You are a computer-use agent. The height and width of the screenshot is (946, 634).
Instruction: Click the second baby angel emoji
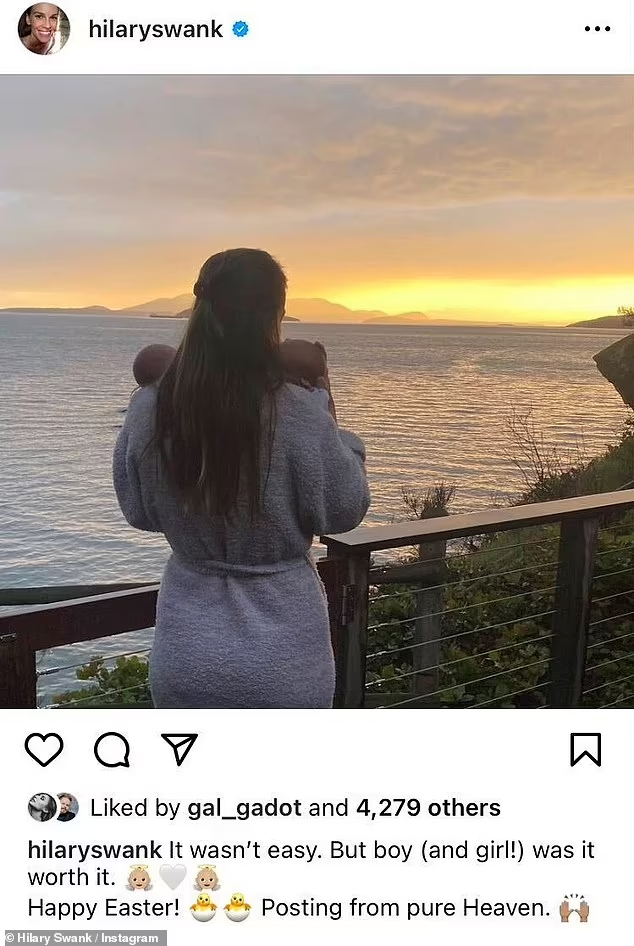point(207,878)
